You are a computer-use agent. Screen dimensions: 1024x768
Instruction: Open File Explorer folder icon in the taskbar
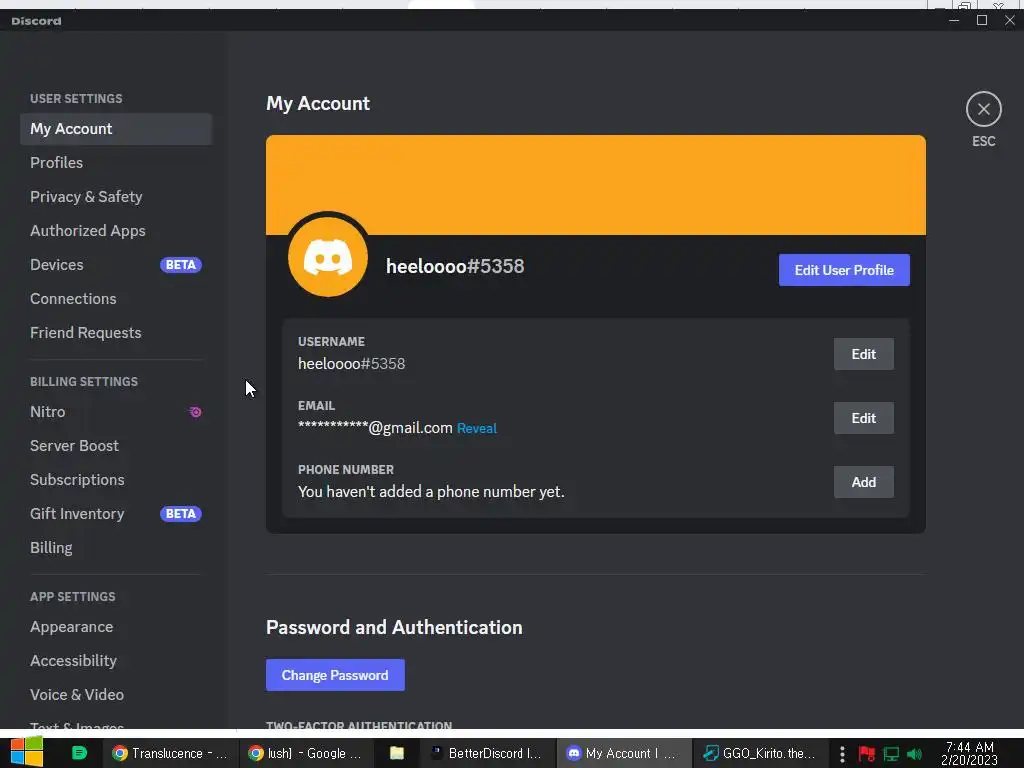(x=396, y=753)
